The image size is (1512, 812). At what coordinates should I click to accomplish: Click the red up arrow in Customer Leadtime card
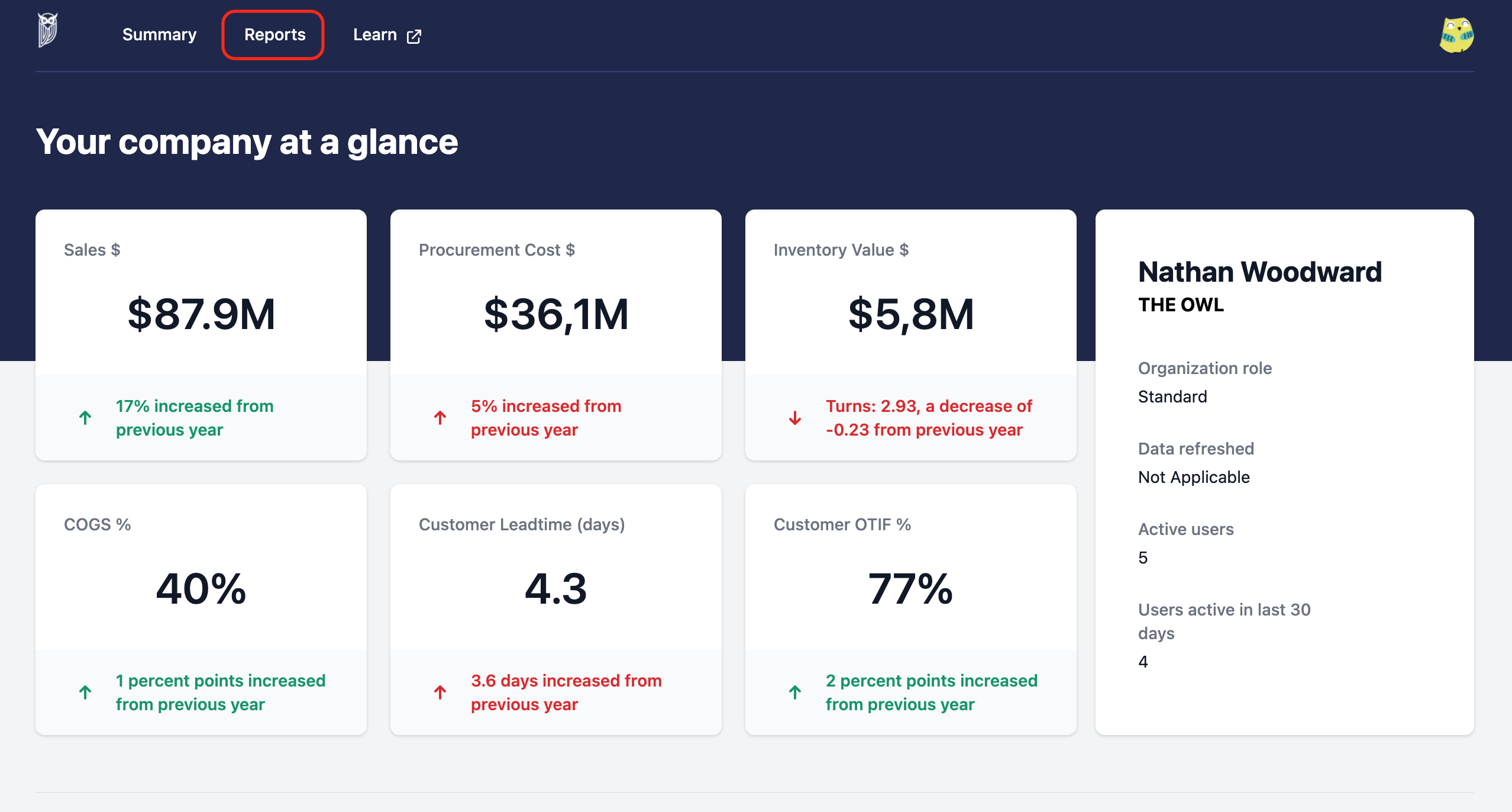click(440, 692)
